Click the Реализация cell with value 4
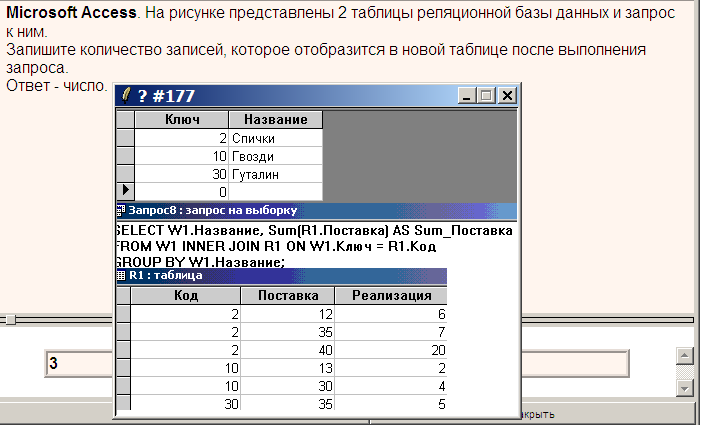Screen dimensions: 706x425 click(x=391, y=386)
